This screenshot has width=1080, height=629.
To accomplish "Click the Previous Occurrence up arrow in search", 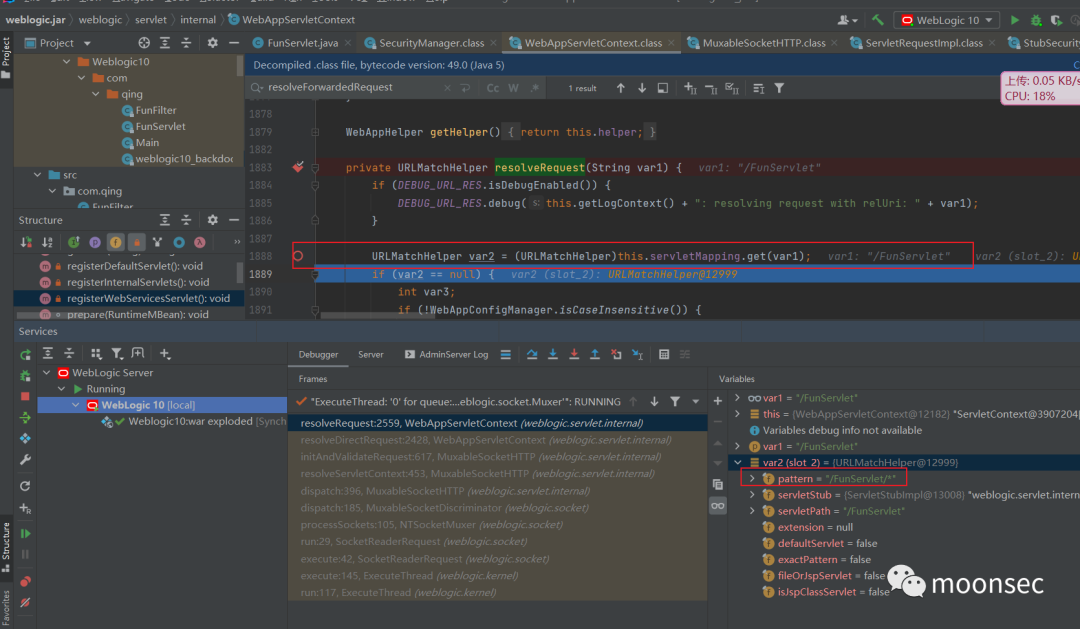I will click(x=621, y=88).
